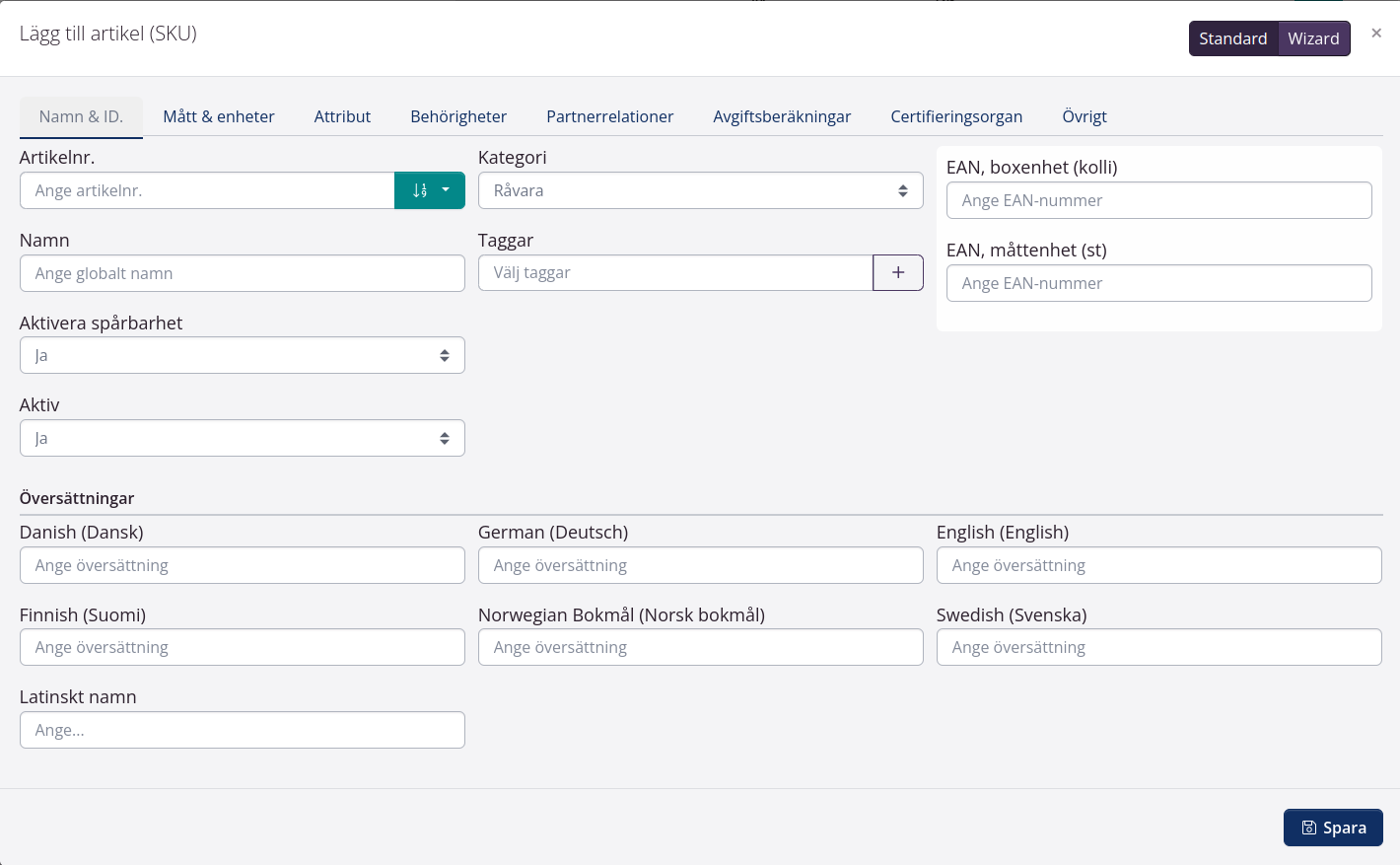This screenshot has height=865, width=1400.
Task: Select the Avgiftsberäkningar tab
Action: (x=782, y=116)
